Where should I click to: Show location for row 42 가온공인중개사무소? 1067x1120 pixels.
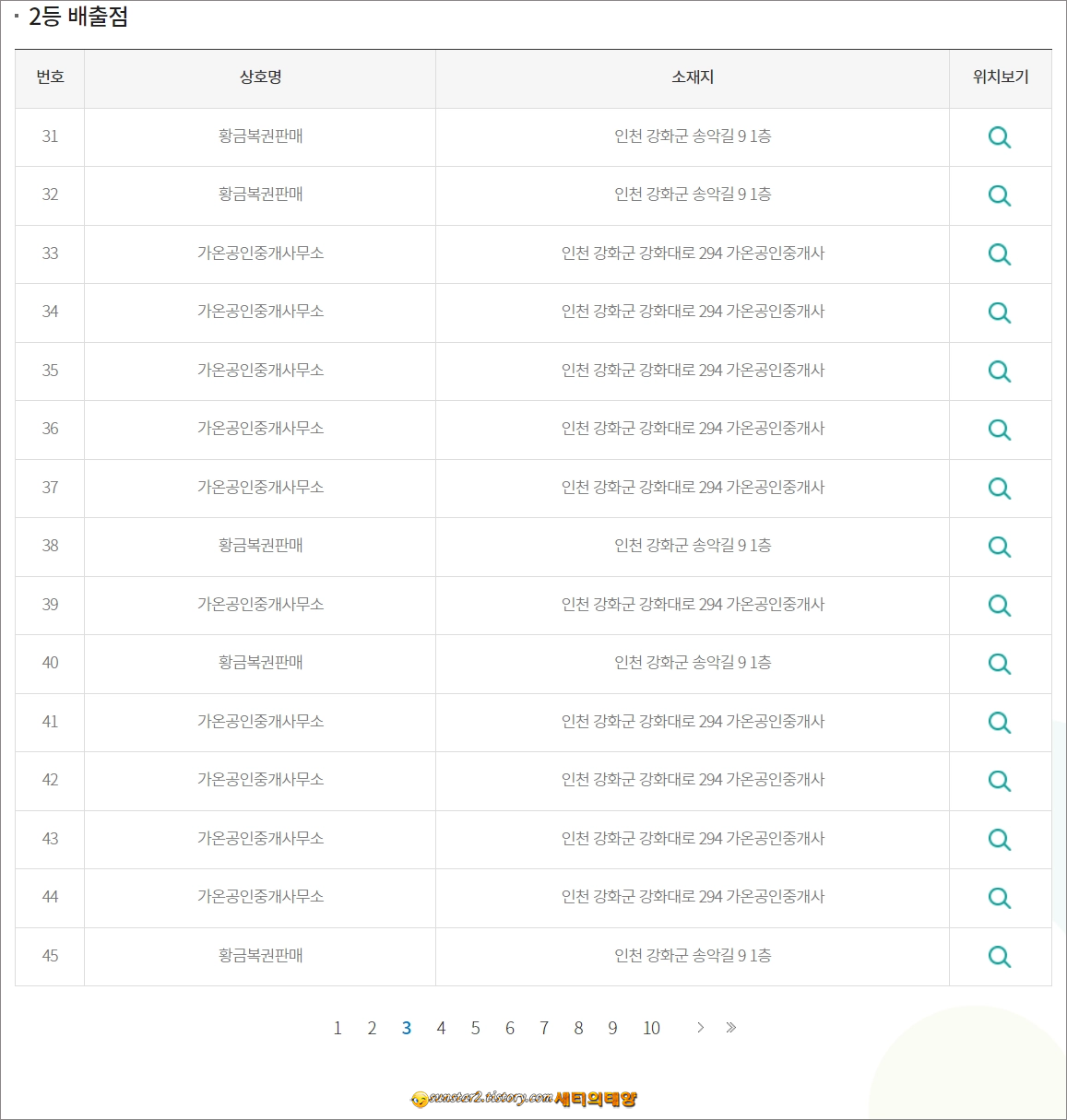click(x=1000, y=781)
